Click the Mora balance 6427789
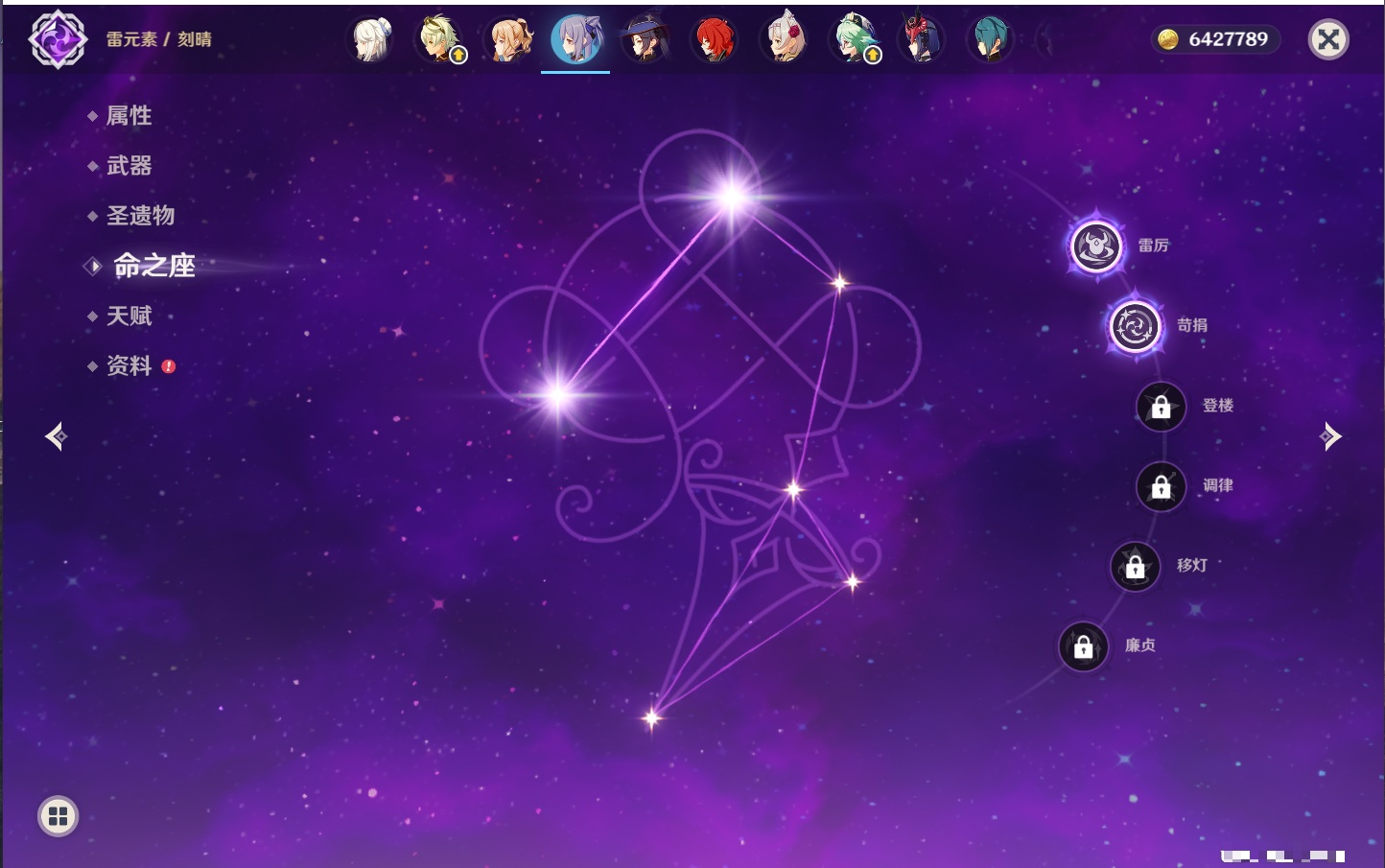1385x868 pixels. [x=1228, y=39]
